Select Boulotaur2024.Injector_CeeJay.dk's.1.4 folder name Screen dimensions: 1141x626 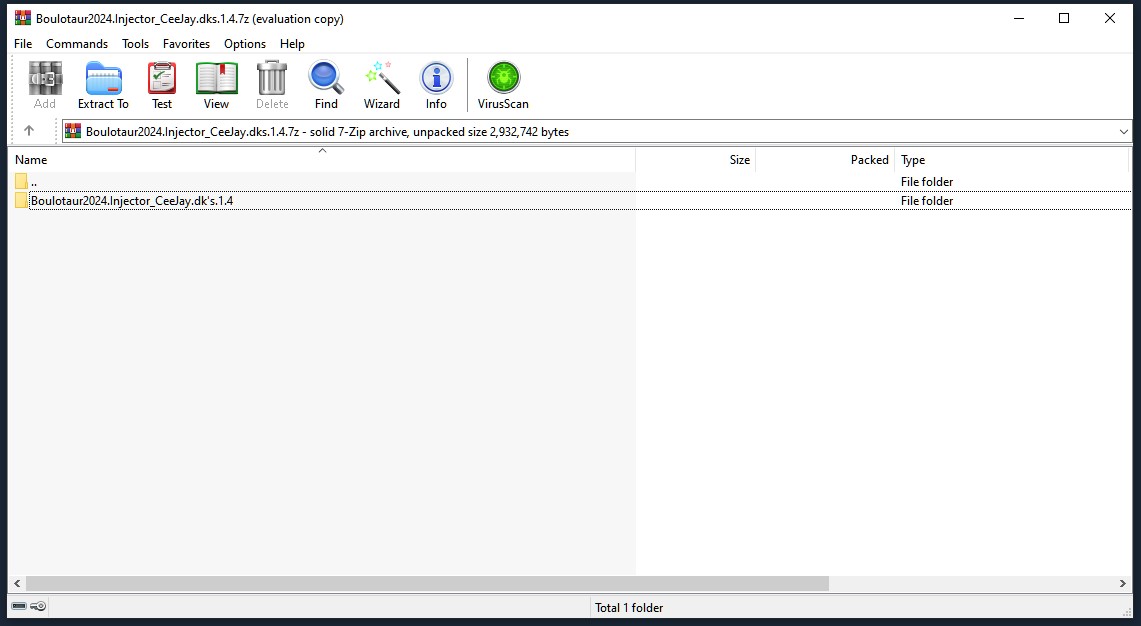tap(132, 201)
